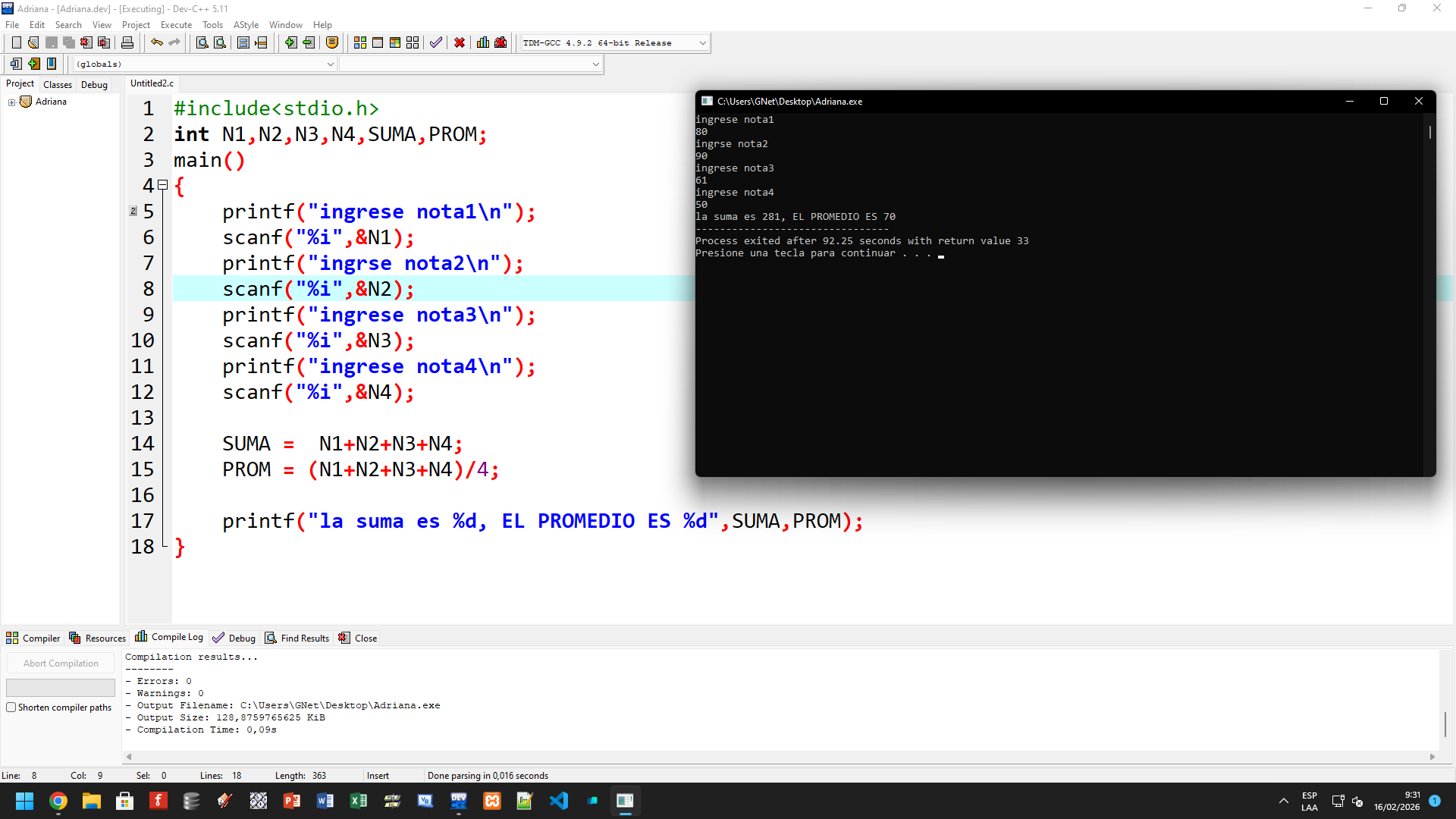Click the red X Stop Execution icon
The image size is (1456, 819).
pyautogui.click(x=460, y=43)
